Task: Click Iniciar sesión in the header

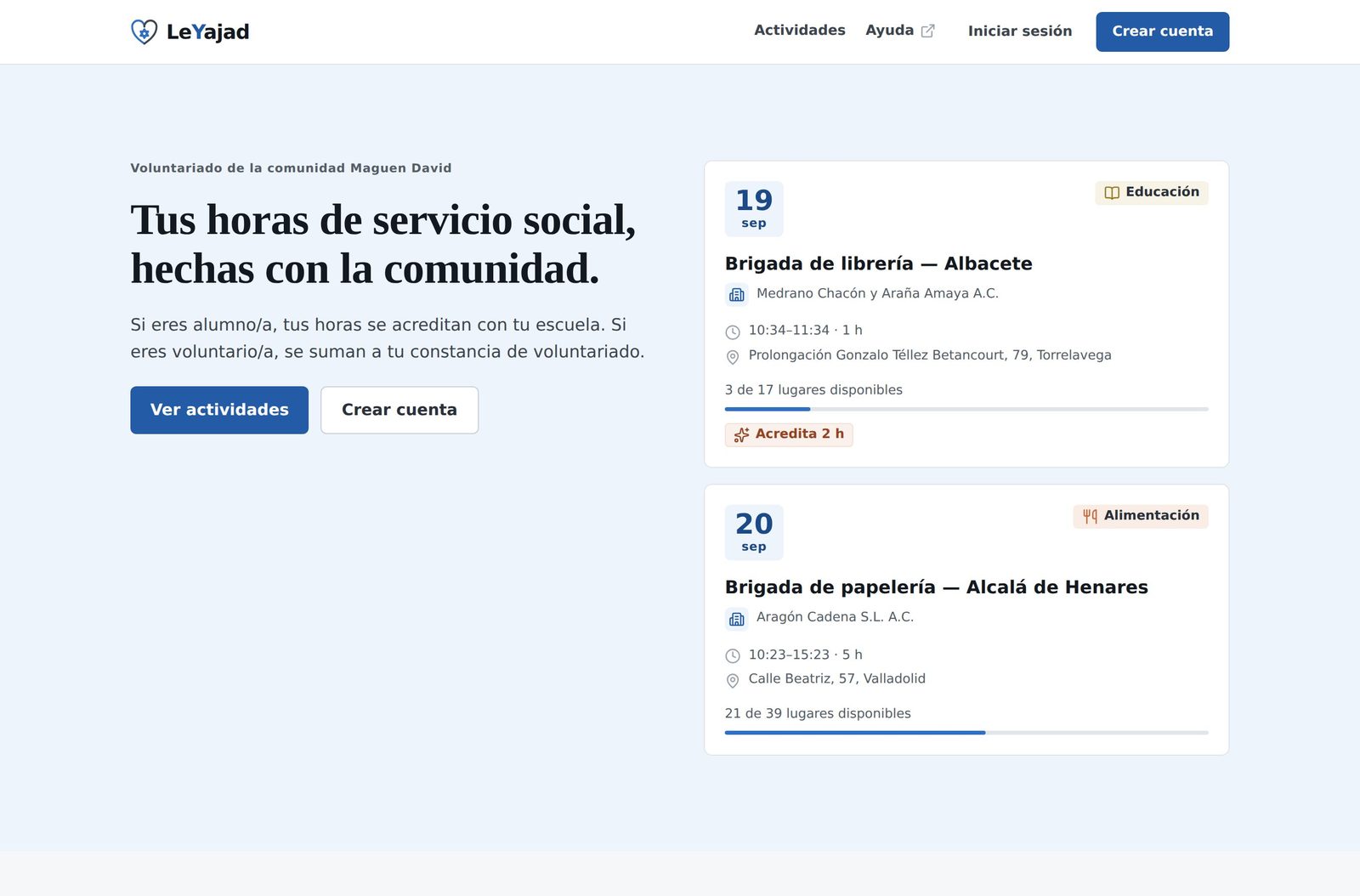Action: tap(1020, 31)
